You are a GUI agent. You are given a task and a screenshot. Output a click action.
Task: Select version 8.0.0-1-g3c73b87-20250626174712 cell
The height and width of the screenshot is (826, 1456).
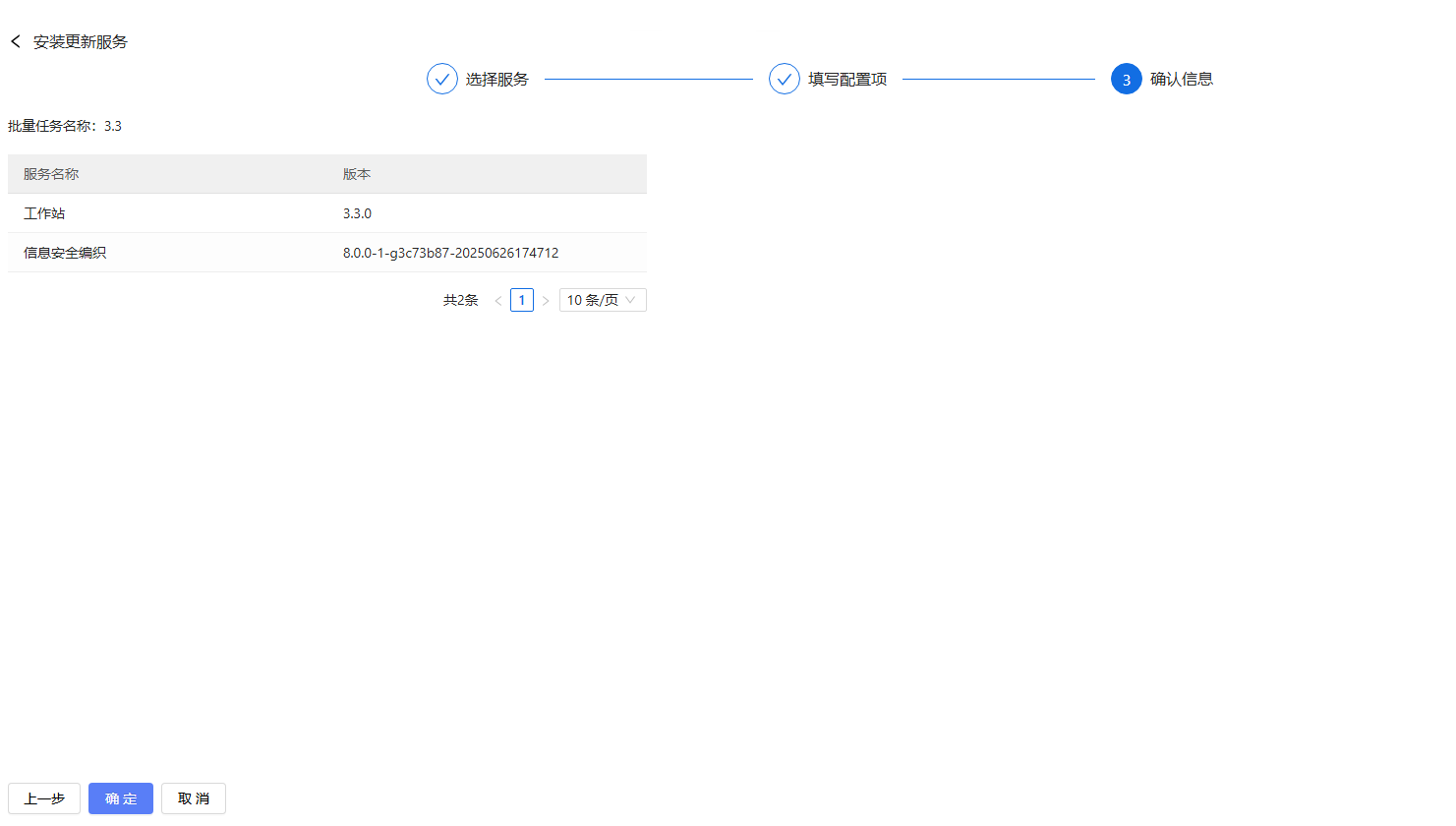[x=487, y=253]
